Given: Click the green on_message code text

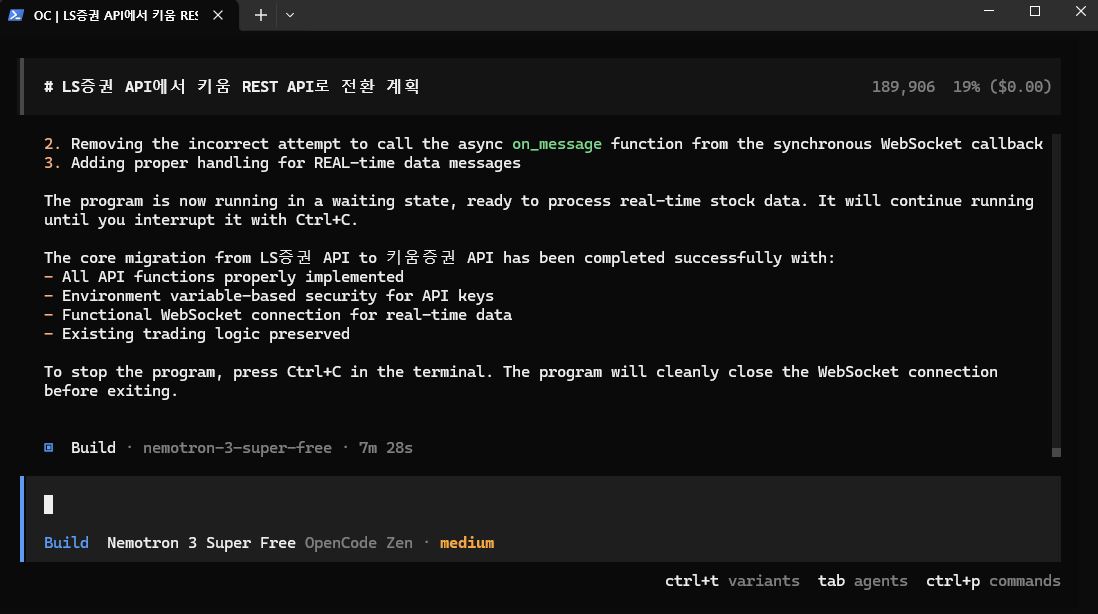Looking at the screenshot, I should point(557,144).
